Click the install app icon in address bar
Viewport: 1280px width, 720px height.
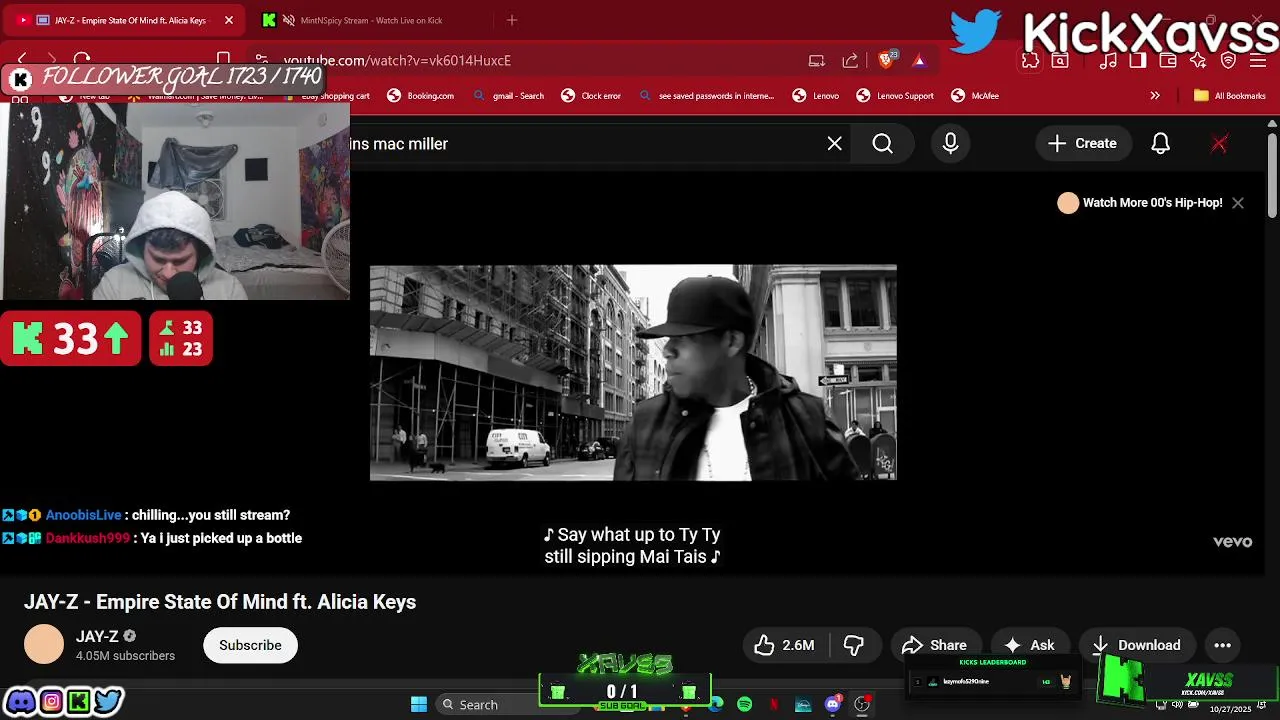click(x=817, y=60)
